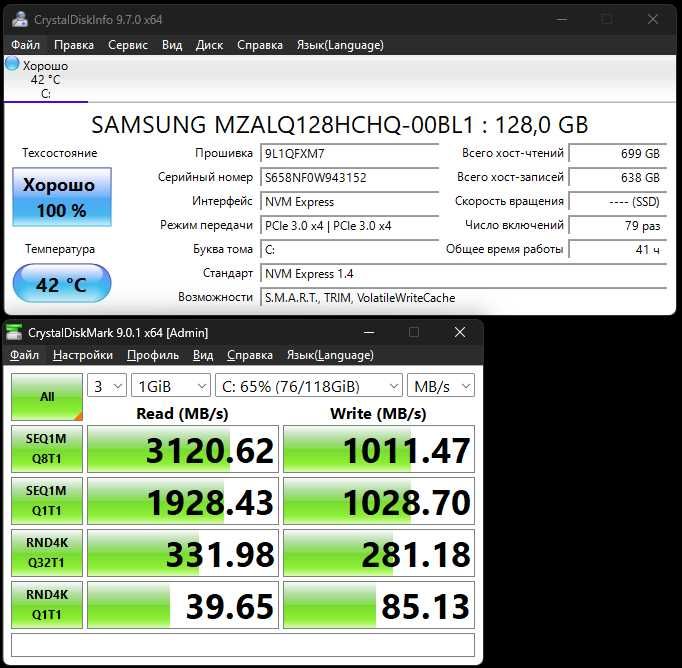Click the Температура label
Screen dimensions: 682x668
tap(60, 249)
